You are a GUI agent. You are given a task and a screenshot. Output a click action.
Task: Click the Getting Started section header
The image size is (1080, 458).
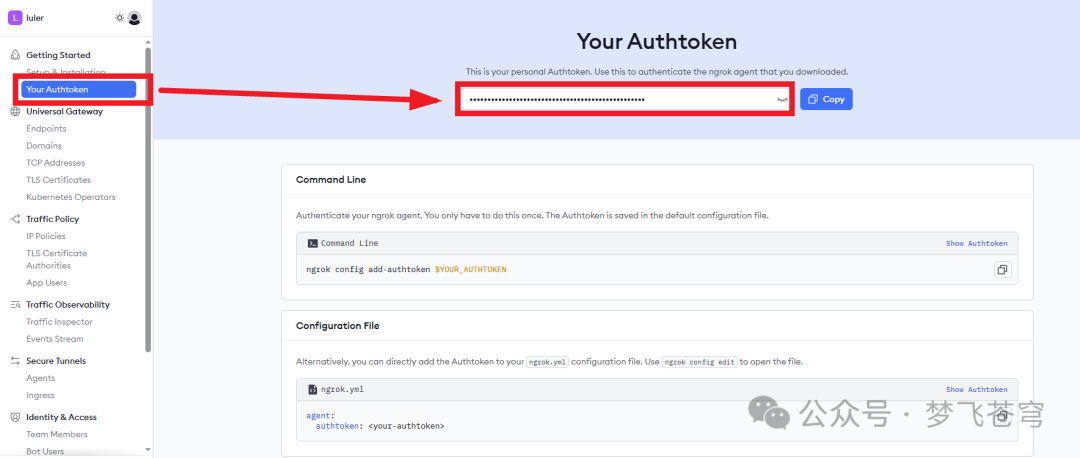(59, 55)
